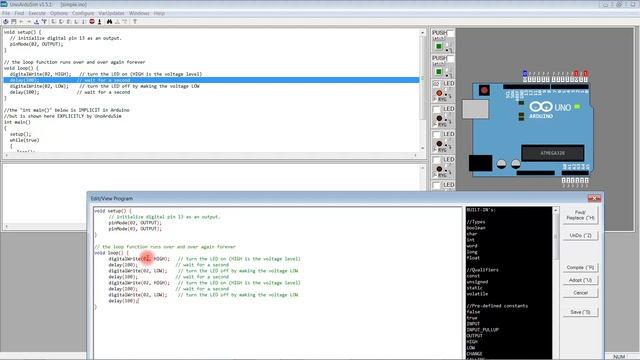Click 'float' in the built-ins list
The image size is (640, 360).
pyautogui.click(x=473, y=258)
